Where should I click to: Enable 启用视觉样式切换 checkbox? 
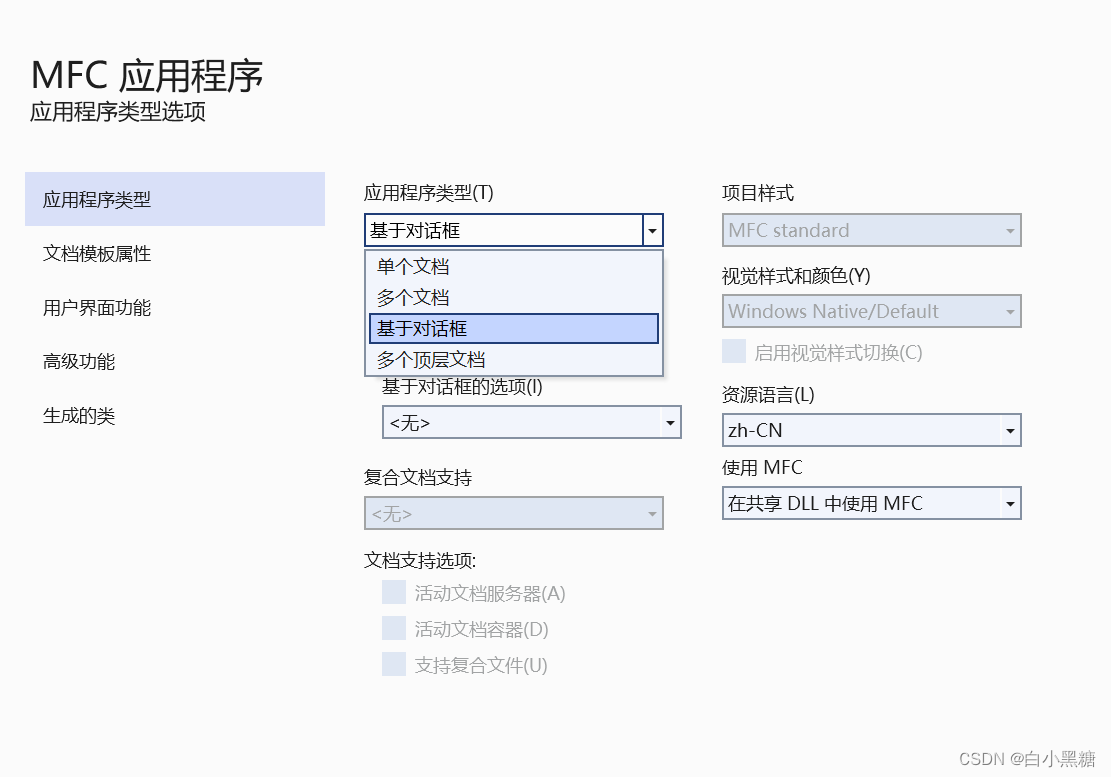tap(734, 351)
